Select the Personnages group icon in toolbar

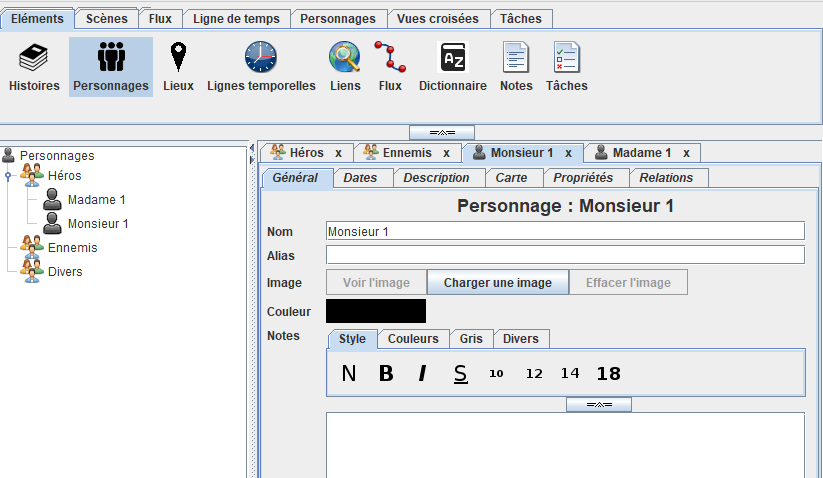[111, 57]
